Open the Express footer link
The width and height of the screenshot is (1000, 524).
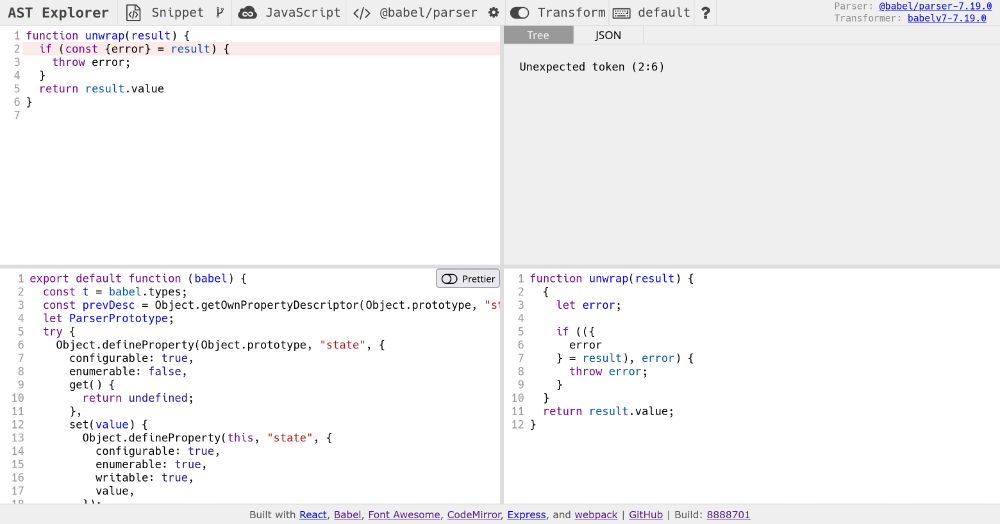point(526,514)
